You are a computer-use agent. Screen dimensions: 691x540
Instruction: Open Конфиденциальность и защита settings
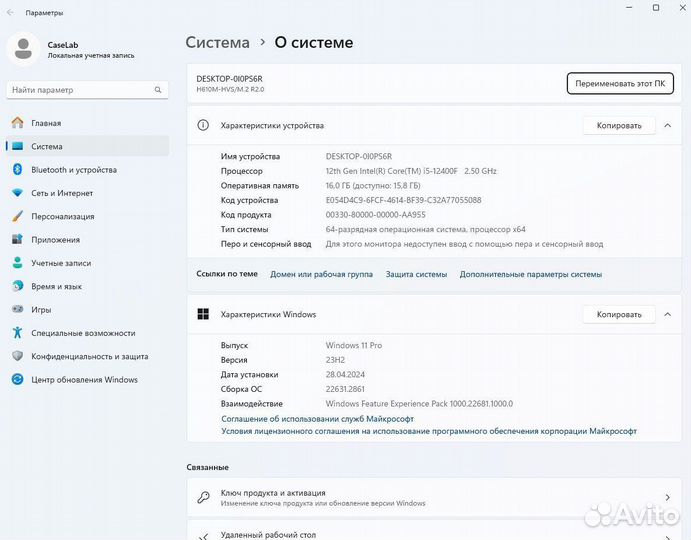(87, 356)
